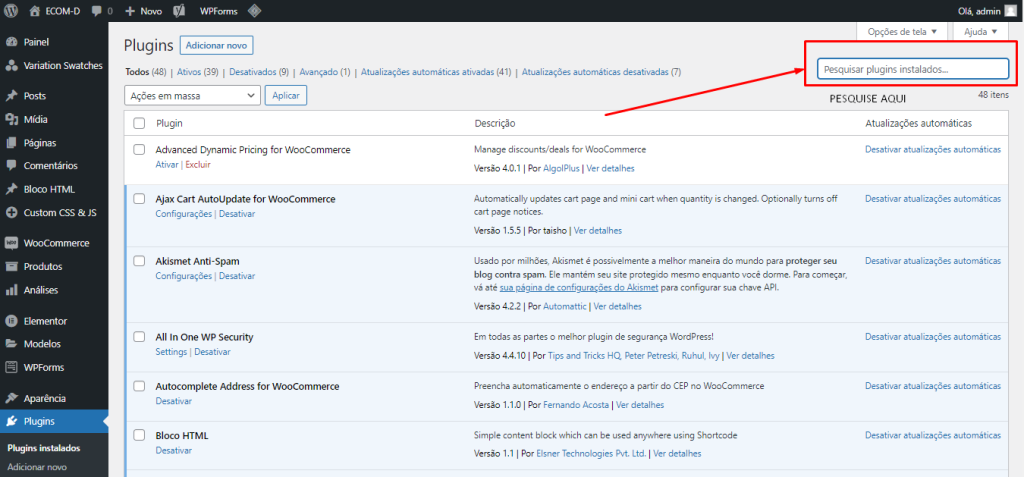The image size is (1024, 477).
Task: Expand the Ajuda help tab
Action: click(981, 31)
